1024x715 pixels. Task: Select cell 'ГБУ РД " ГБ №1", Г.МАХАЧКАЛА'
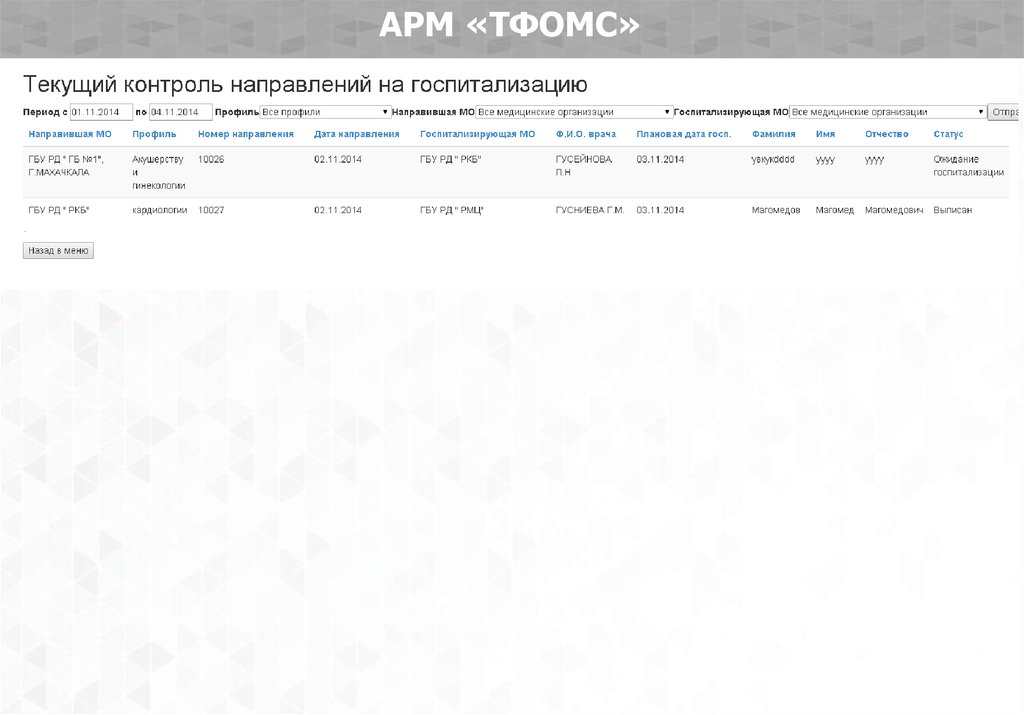tap(66, 166)
